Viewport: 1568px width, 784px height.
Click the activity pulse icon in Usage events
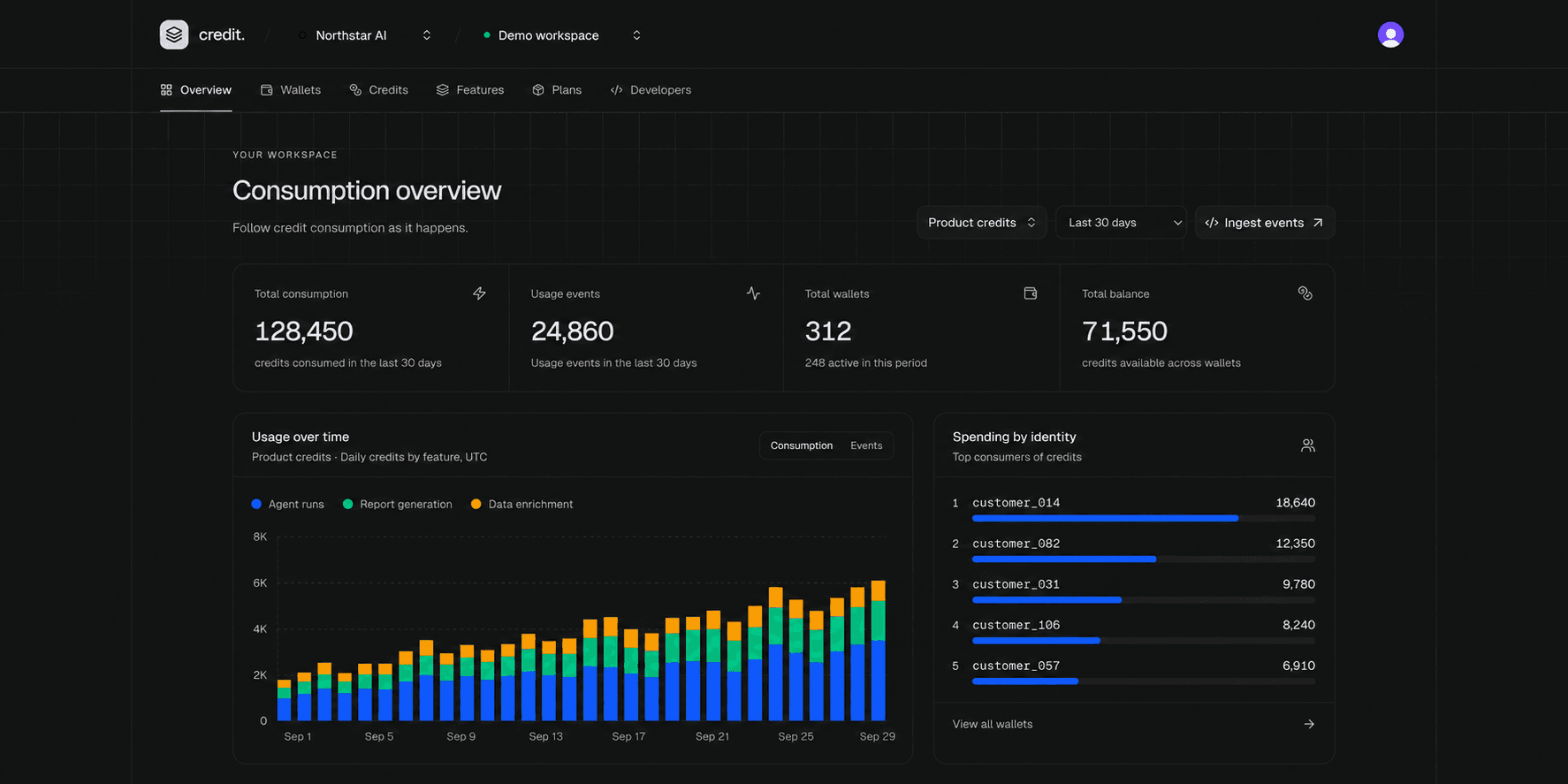tap(753, 293)
